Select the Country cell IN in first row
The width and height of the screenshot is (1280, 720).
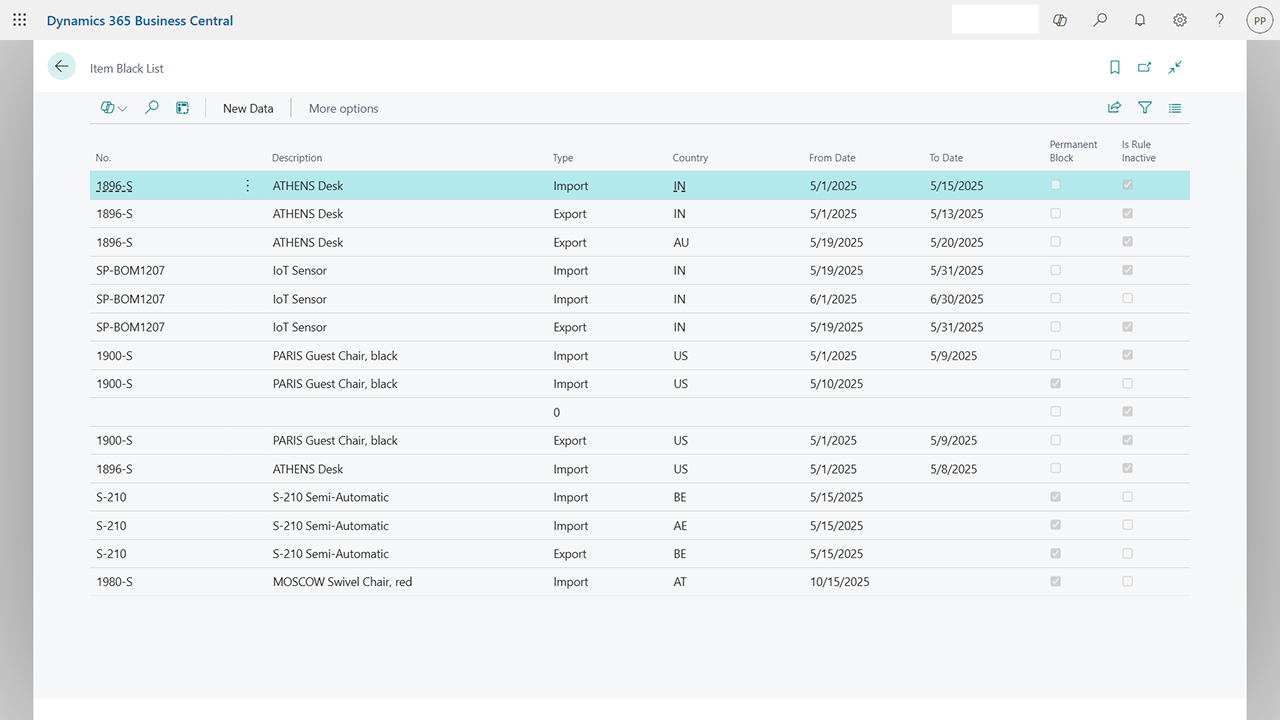[680, 186]
